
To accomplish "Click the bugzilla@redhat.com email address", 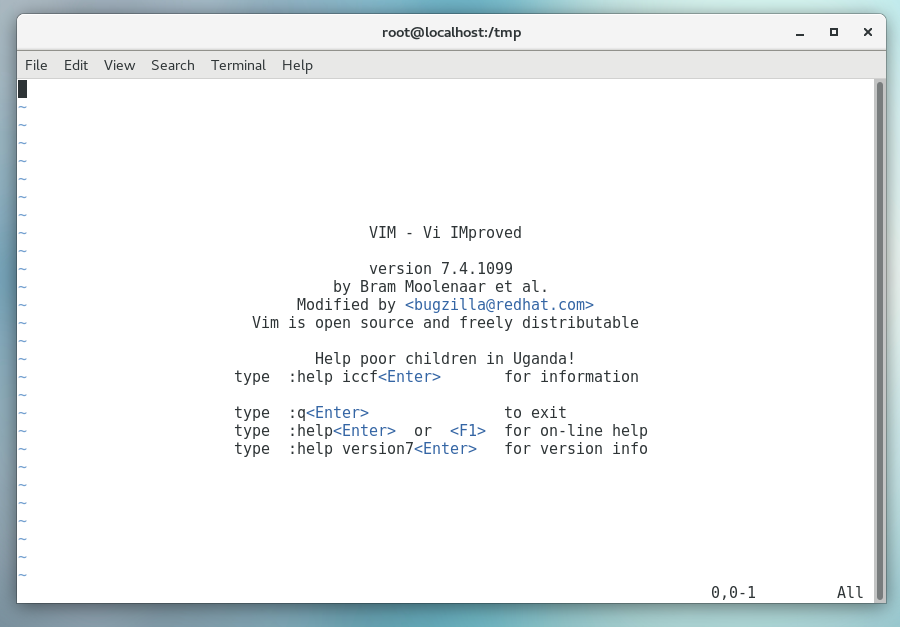I will click(x=499, y=305).
